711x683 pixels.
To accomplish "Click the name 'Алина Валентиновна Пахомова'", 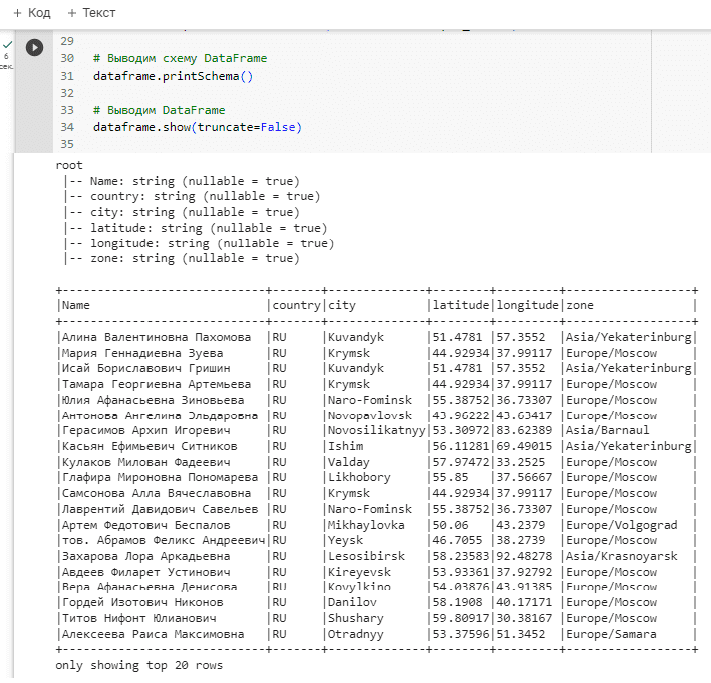I will pos(156,337).
